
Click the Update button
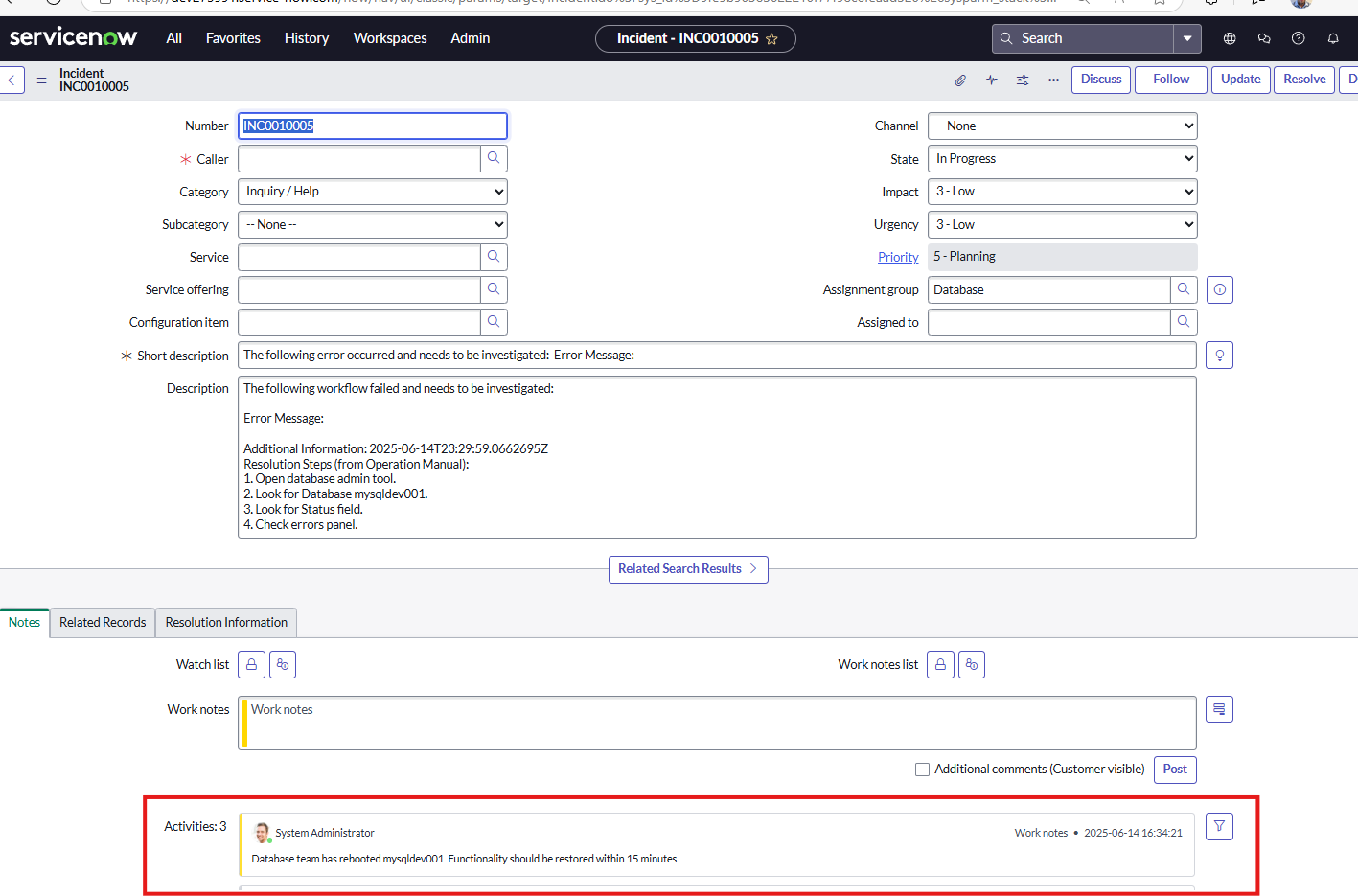click(1241, 80)
